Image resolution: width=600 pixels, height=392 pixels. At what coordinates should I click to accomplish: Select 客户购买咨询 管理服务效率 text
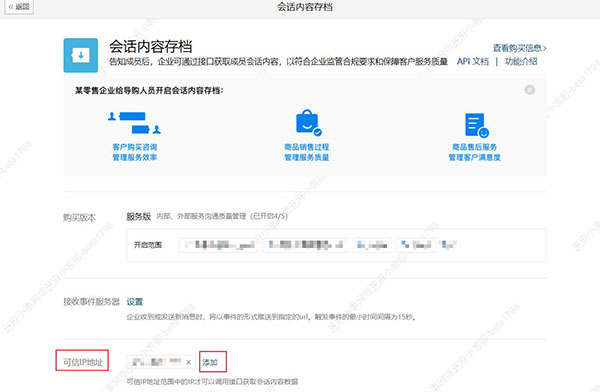[x=135, y=152]
